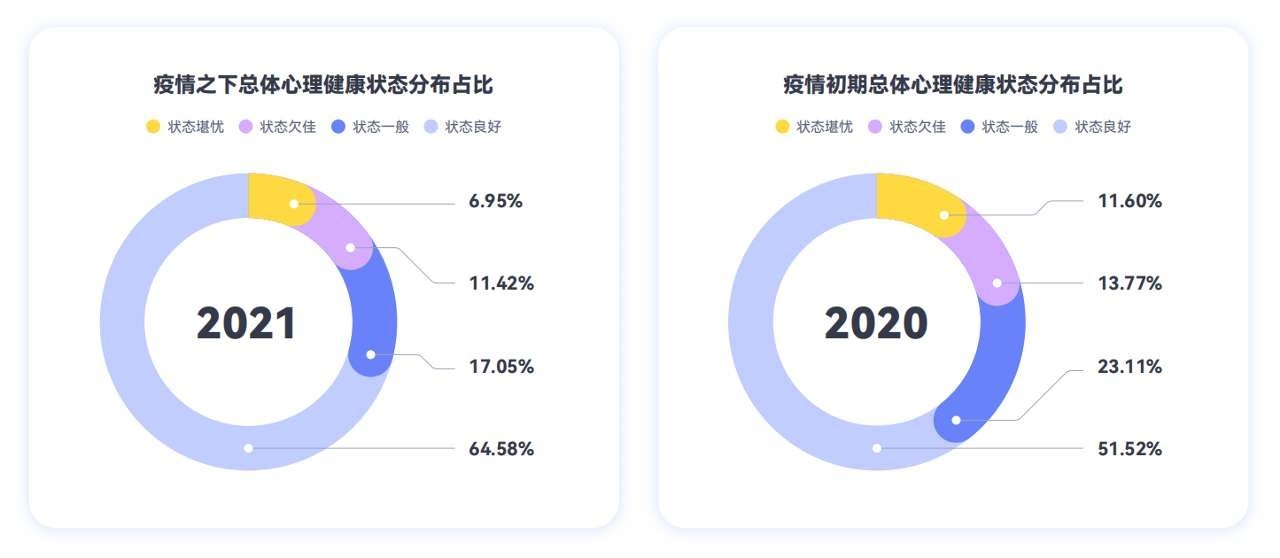1280x558 pixels.
Task: Select the 11.42% label in 2021 chart
Action: (502, 283)
